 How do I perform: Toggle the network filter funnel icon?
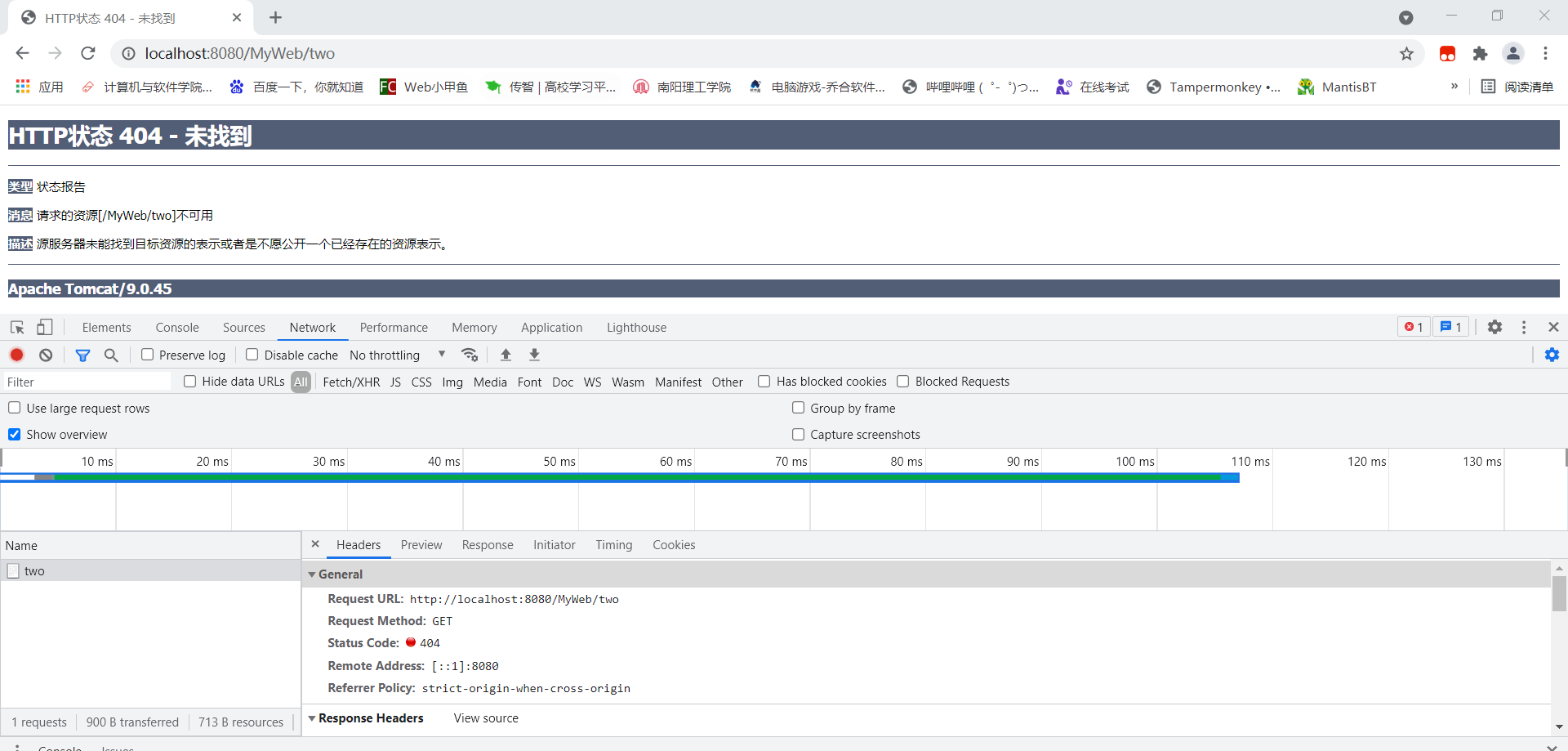82,355
